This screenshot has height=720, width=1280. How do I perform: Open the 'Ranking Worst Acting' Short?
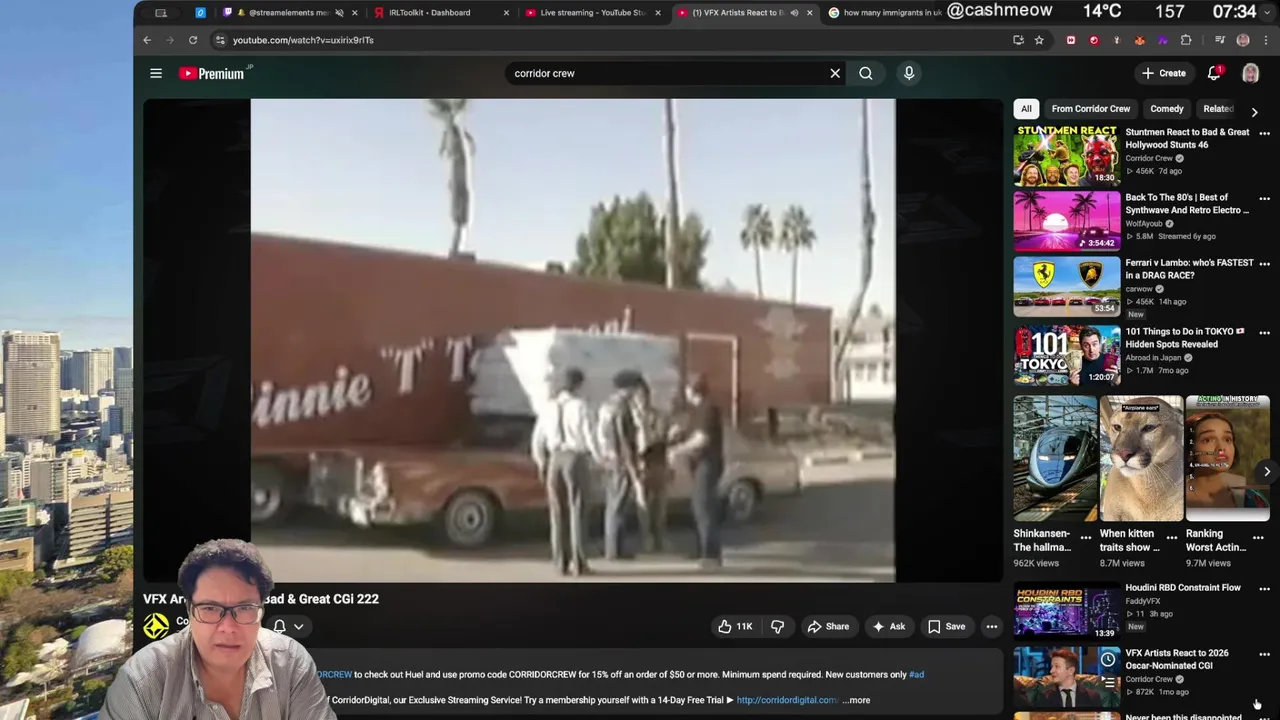click(1227, 458)
